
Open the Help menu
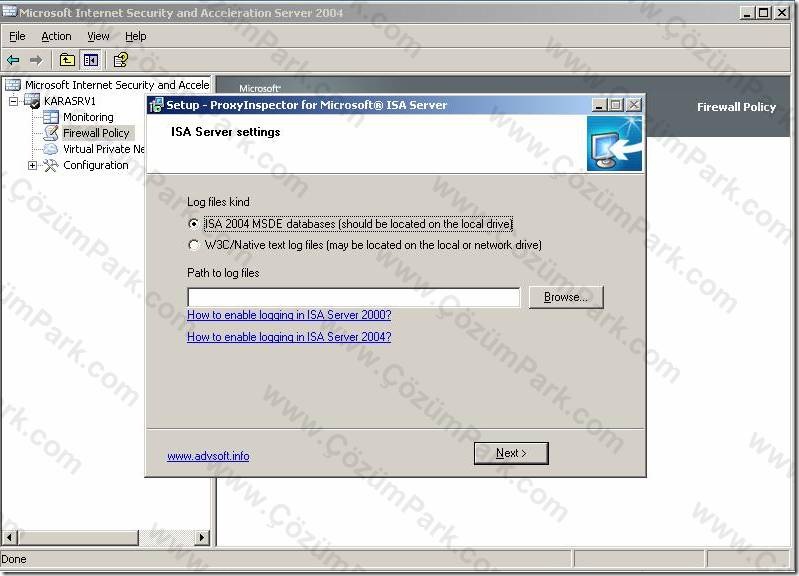tap(136, 36)
